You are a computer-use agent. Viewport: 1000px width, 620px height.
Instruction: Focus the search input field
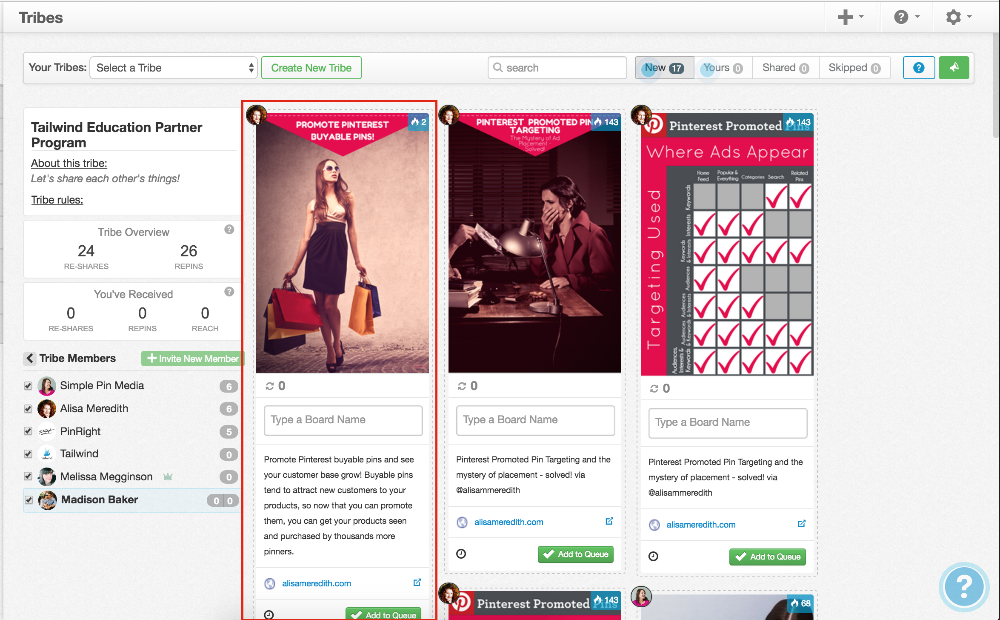(558, 68)
